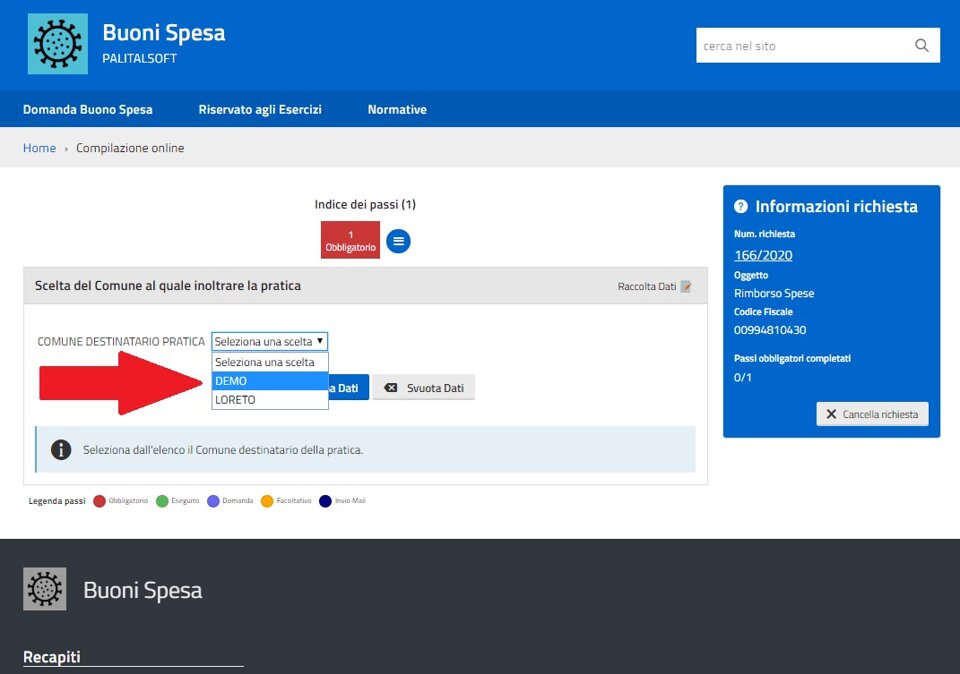960x674 pixels.
Task: Click the green Eseguito legend dot
Action: [x=162, y=501]
